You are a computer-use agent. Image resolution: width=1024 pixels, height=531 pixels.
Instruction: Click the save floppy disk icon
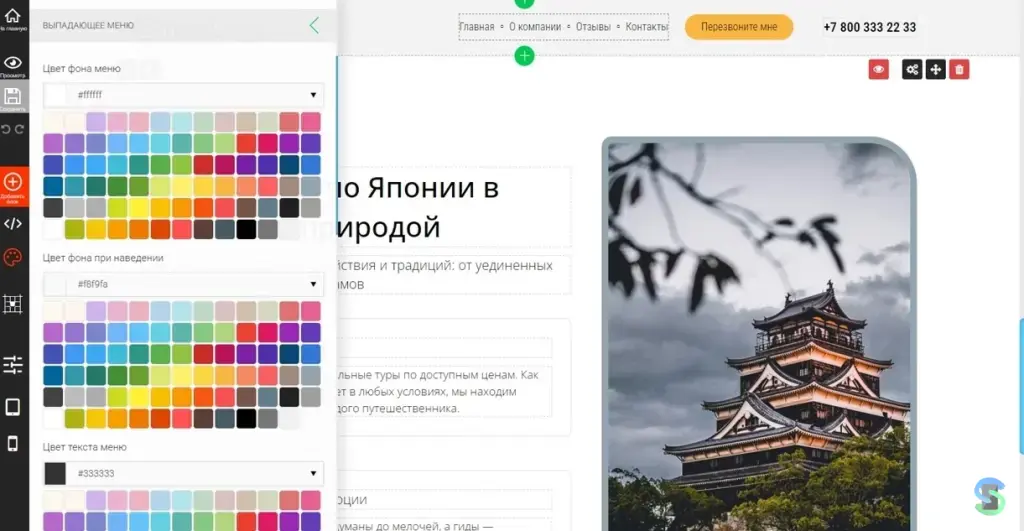point(13,97)
